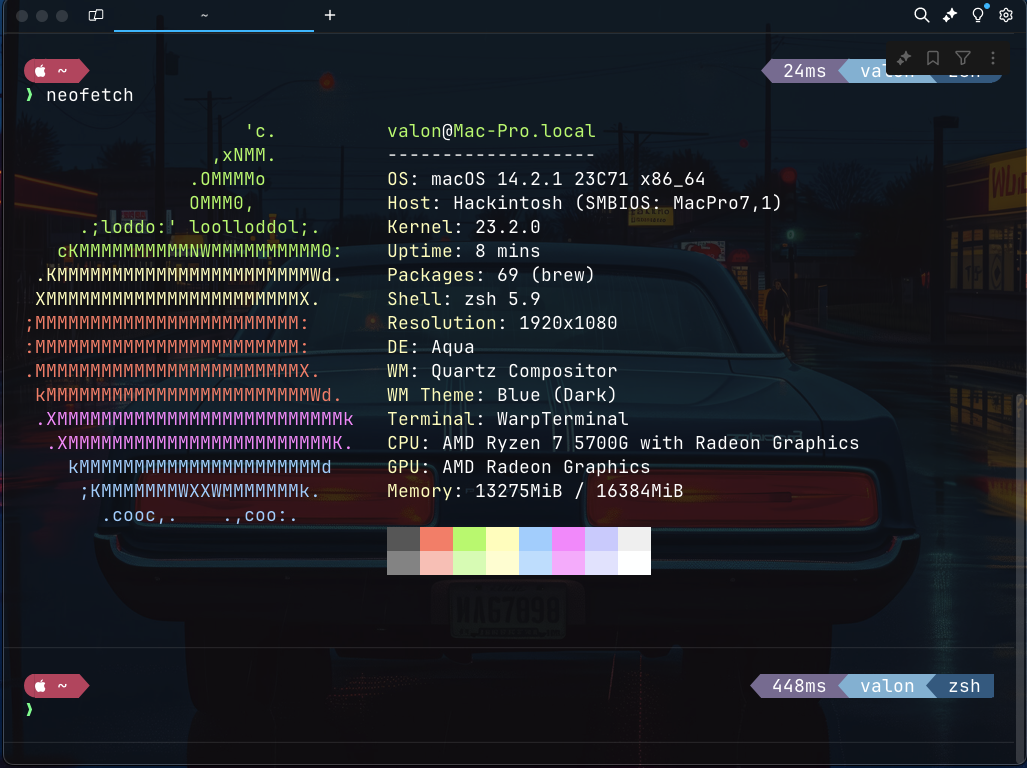Viewport: 1027px width, 768px height.
Task: Click the DE: Aqua line
Action: click(430, 347)
